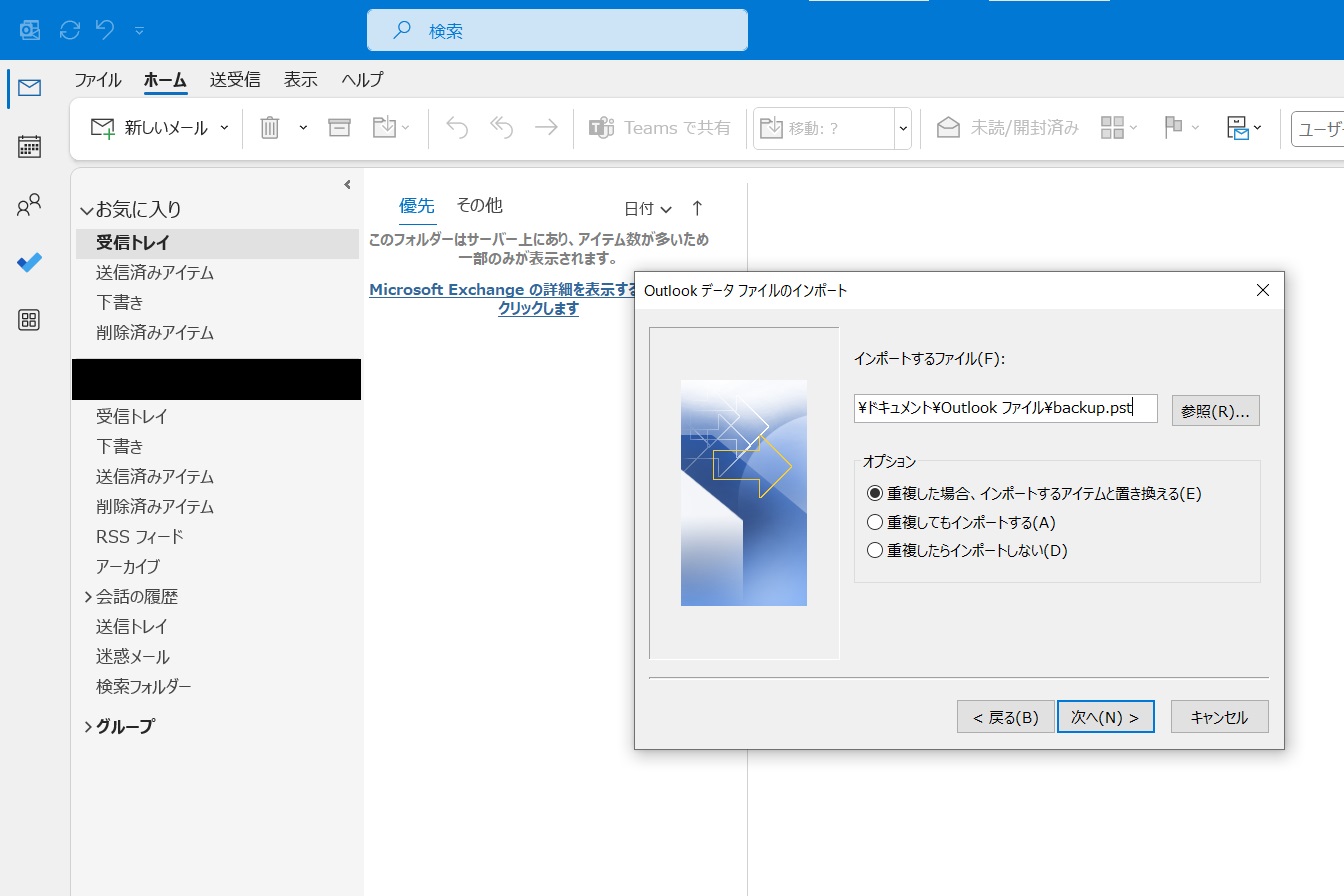Select do not import duplicates option
This screenshot has width=1344, height=896.
[x=875, y=550]
